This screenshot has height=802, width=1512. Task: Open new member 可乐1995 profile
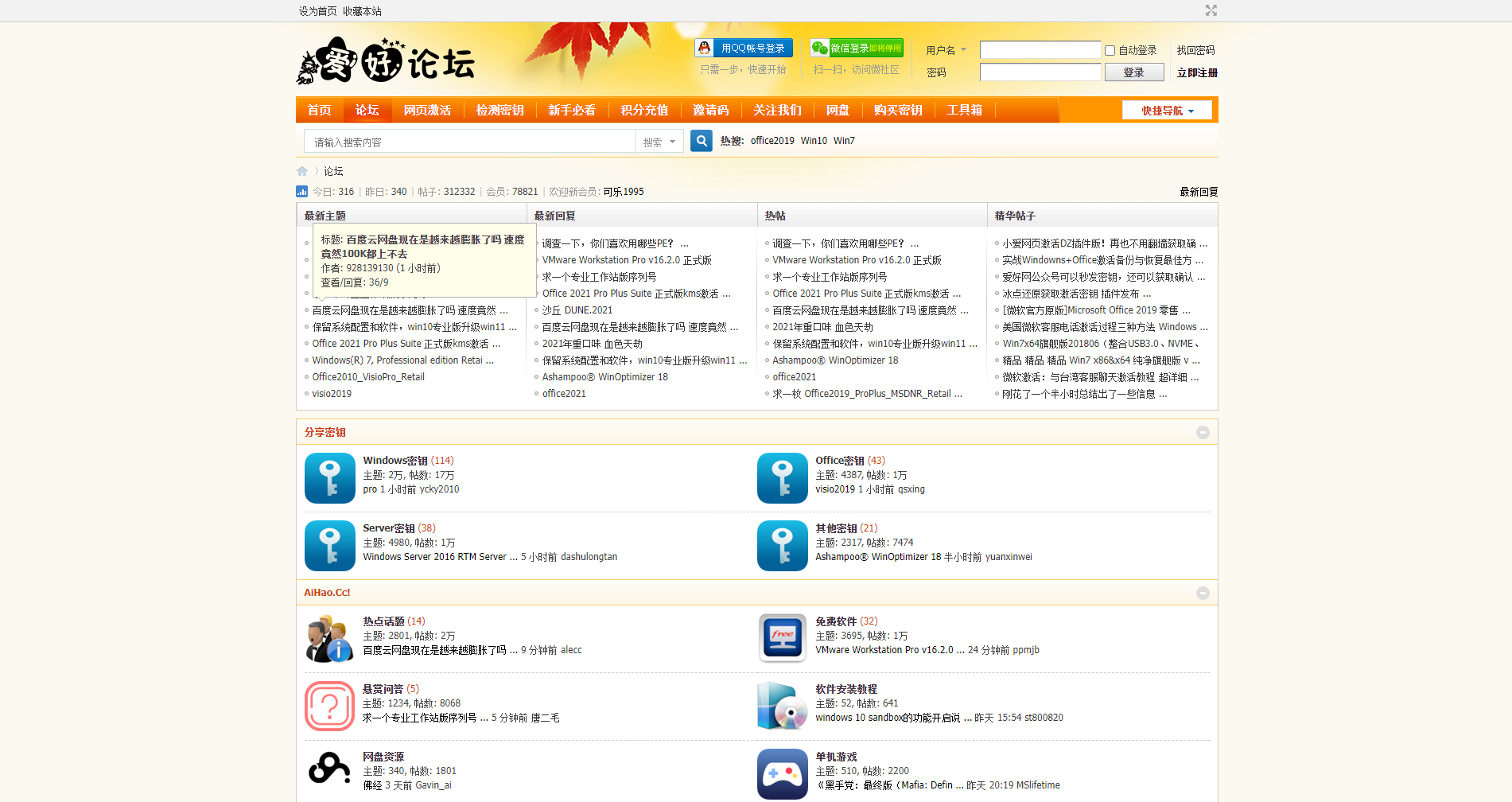pyautogui.click(x=624, y=192)
